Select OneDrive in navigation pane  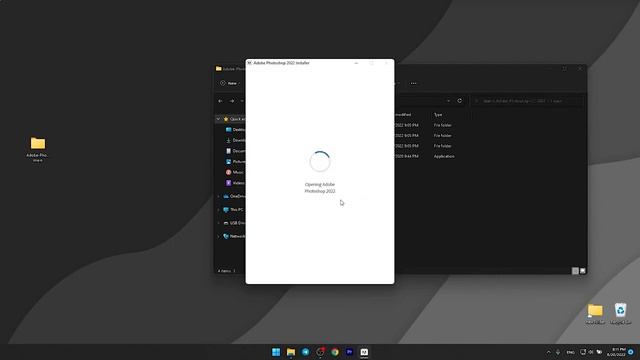pyautogui.click(x=234, y=196)
